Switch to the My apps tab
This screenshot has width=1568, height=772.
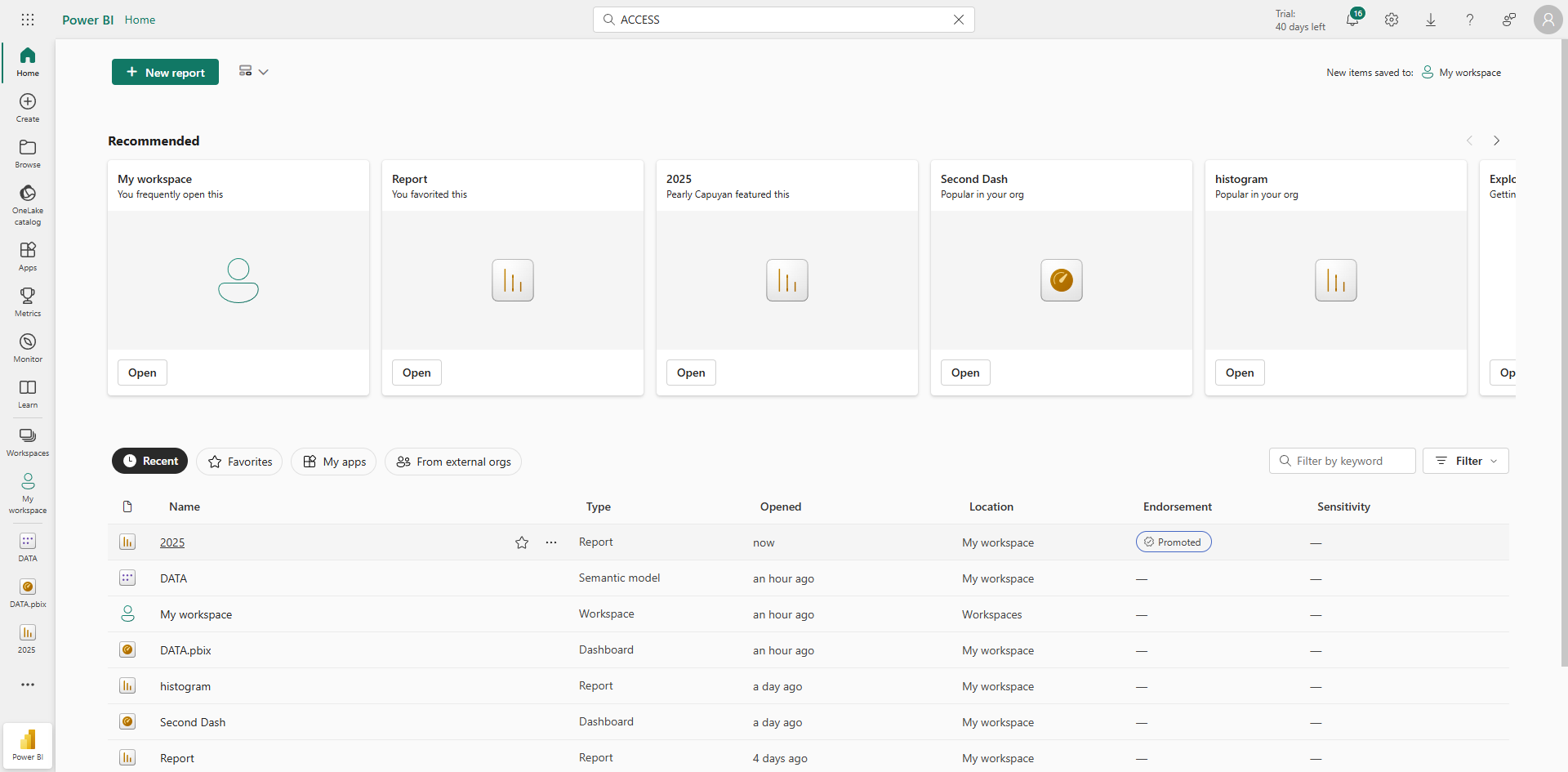(x=333, y=462)
